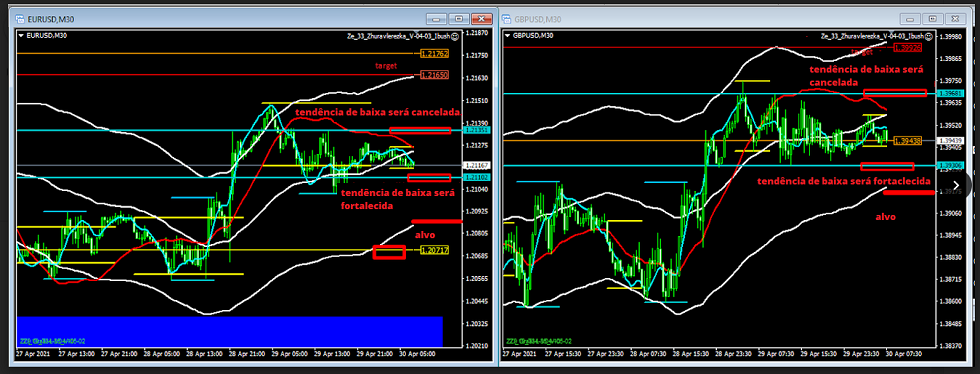The height and width of the screenshot is (374, 980).
Task: Click the 29 Apr 05:00 time axis label
Action: coord(291,353)
